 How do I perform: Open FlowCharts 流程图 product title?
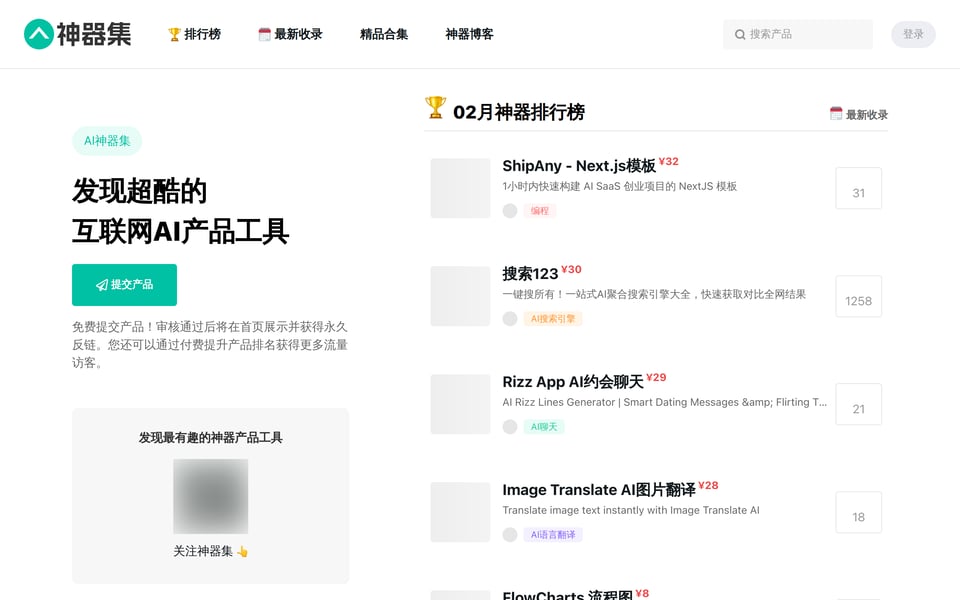pos(568,595)
